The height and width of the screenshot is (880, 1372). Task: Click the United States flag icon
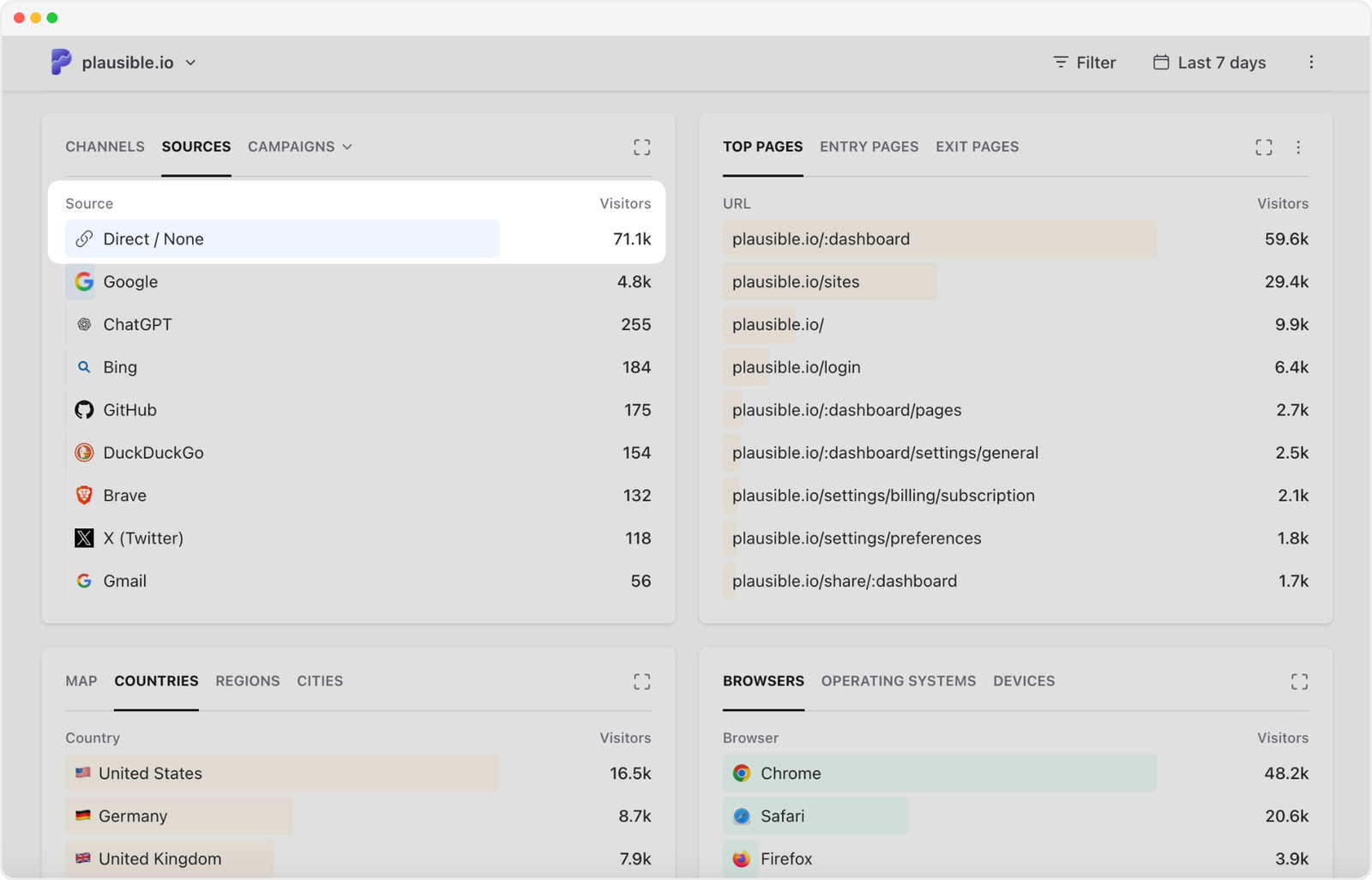pos(83,773)
